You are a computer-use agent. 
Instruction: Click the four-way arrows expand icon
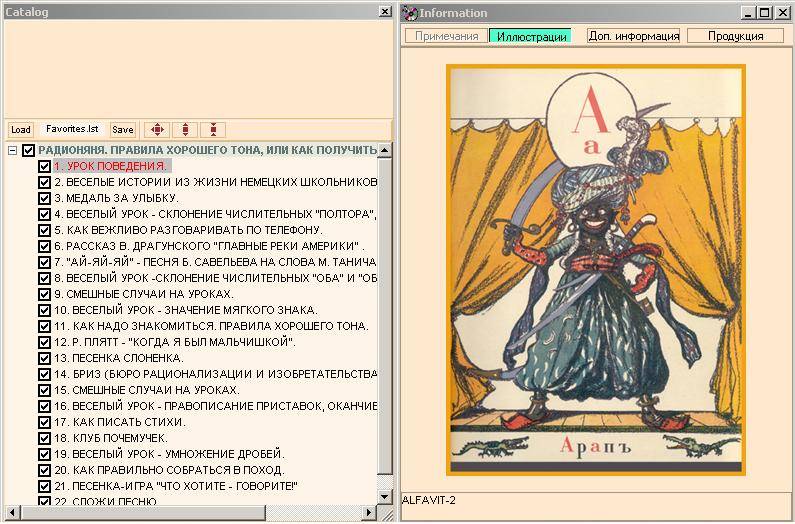pyautogui.click(x=157, y=130)
